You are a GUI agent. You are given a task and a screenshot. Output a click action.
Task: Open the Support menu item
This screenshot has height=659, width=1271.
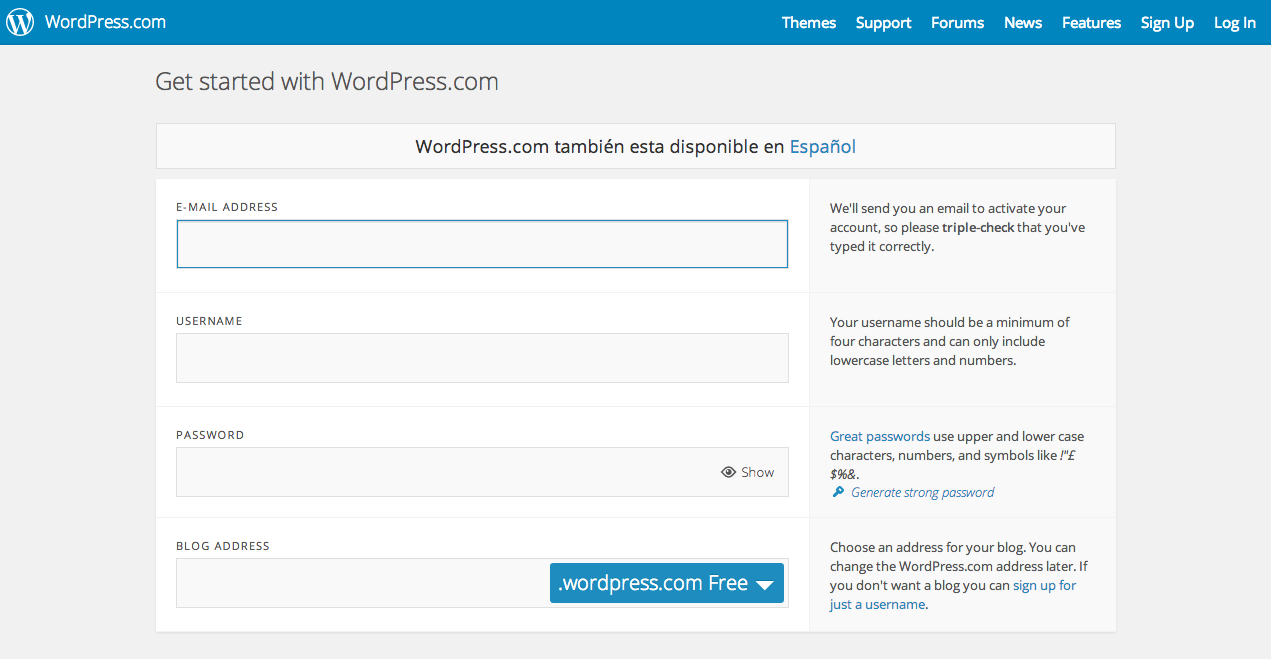tap(883, 22)
